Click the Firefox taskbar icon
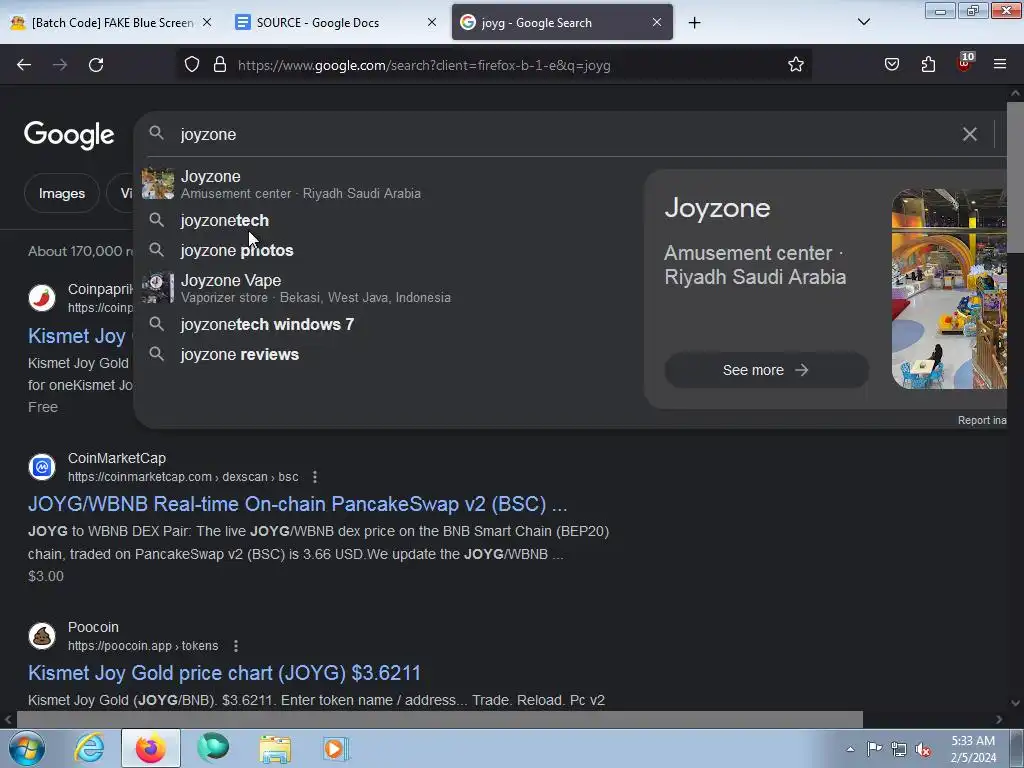This screenshot has height=768, width=1024. pyautogui.click(x=150, y=748)
